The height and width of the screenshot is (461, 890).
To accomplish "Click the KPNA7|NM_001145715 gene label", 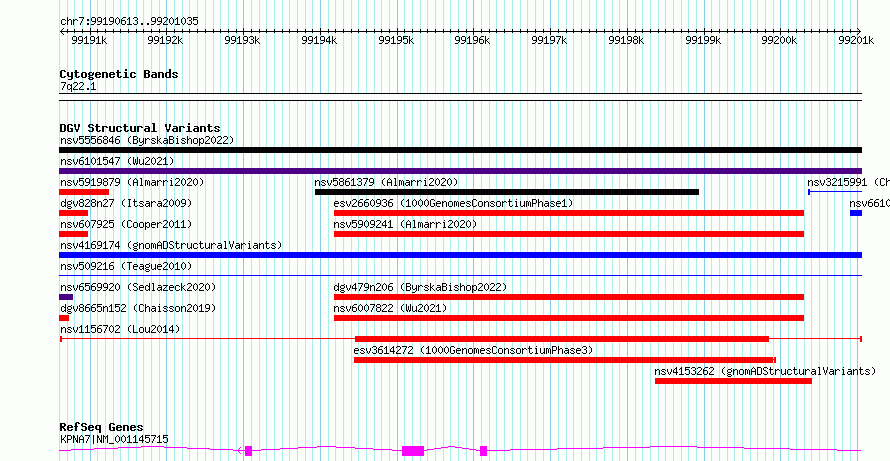I will point(114,439).
